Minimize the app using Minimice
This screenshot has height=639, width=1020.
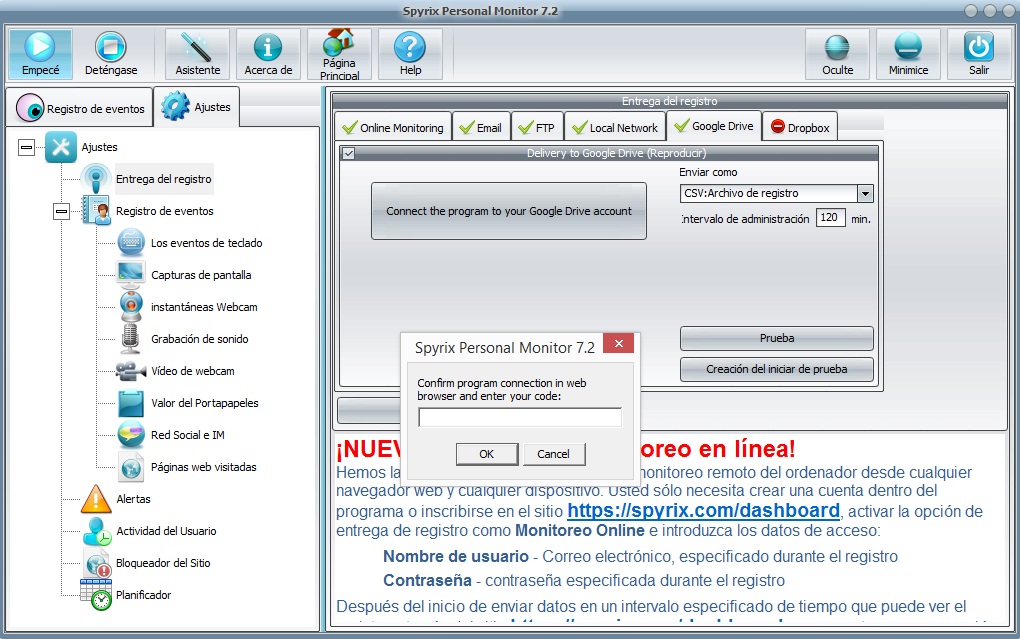[908, 54]
